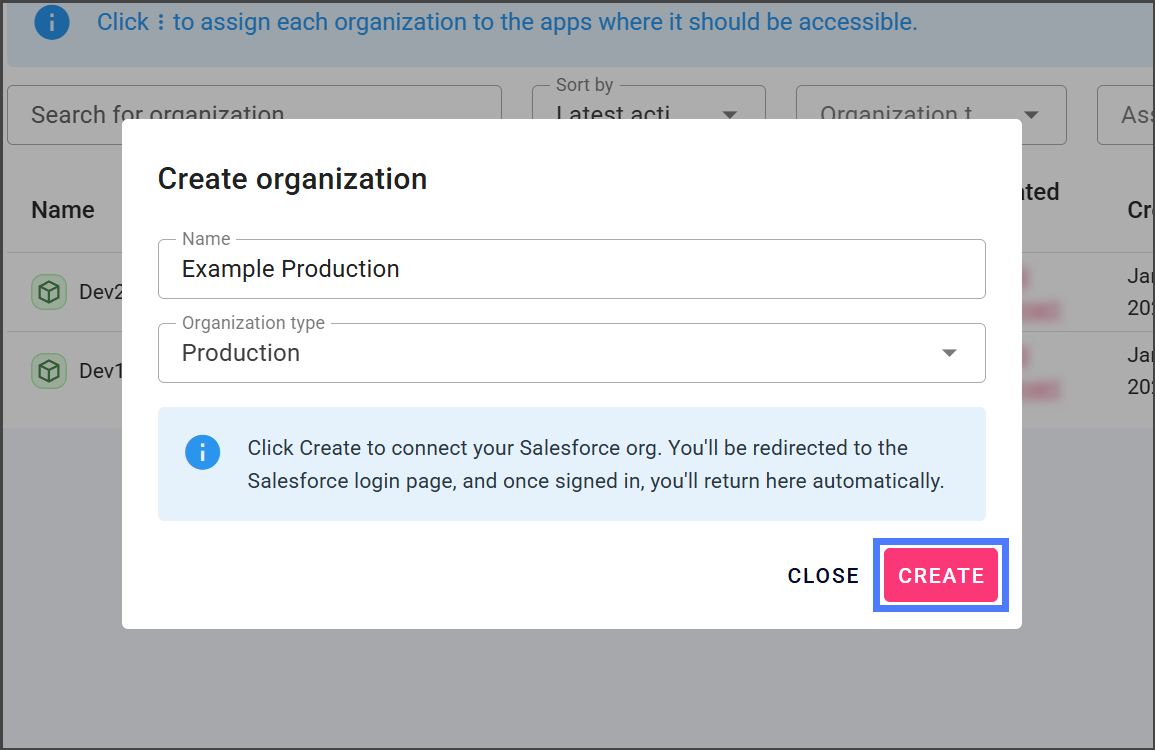Click the pink CREATE button
Image resolution: width=1155 pixels, height=750 pixels.
coord(940,575)
